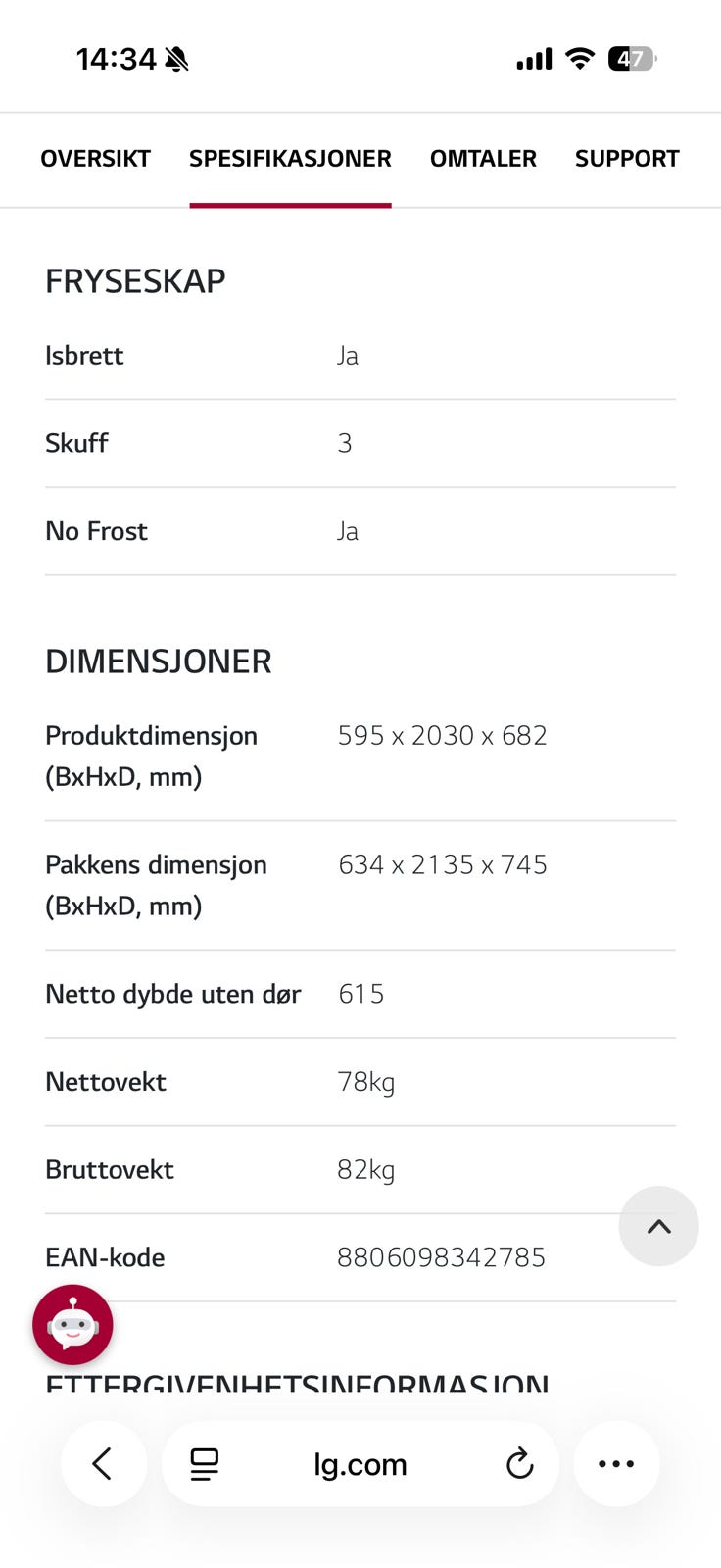Go back with browser back arrow
Viewport: 721px width, 1568px height.
[x=103, y=1463]
